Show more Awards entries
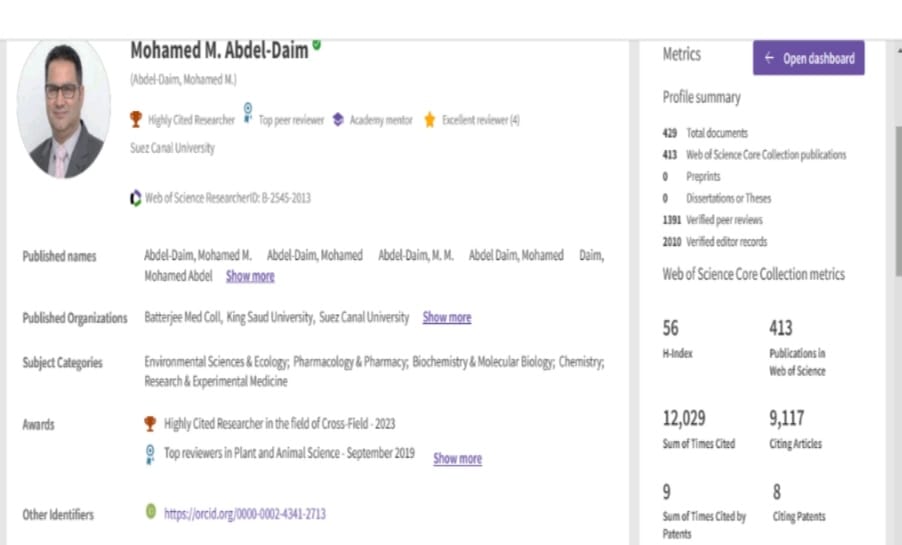 point(457,459)
